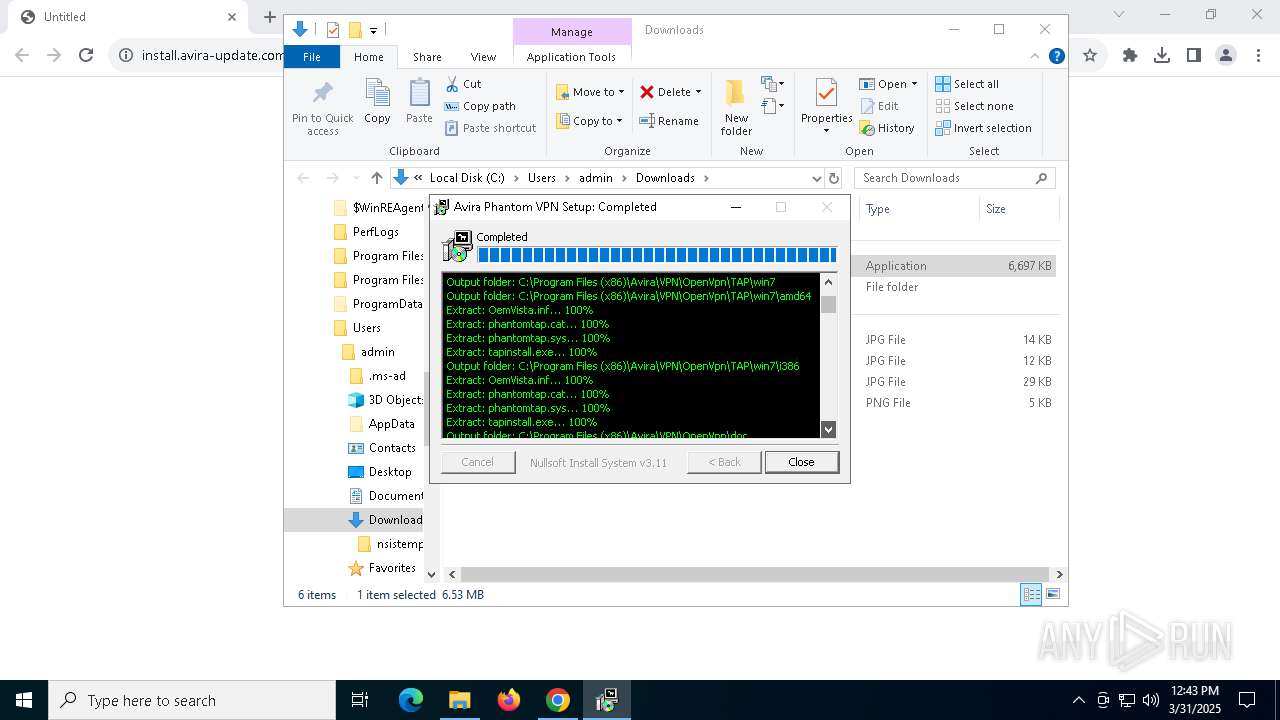The width and height of the screenshot is (1280, 720).
Task: Select Desktop in the navigation tree
Action: (390, 472)
